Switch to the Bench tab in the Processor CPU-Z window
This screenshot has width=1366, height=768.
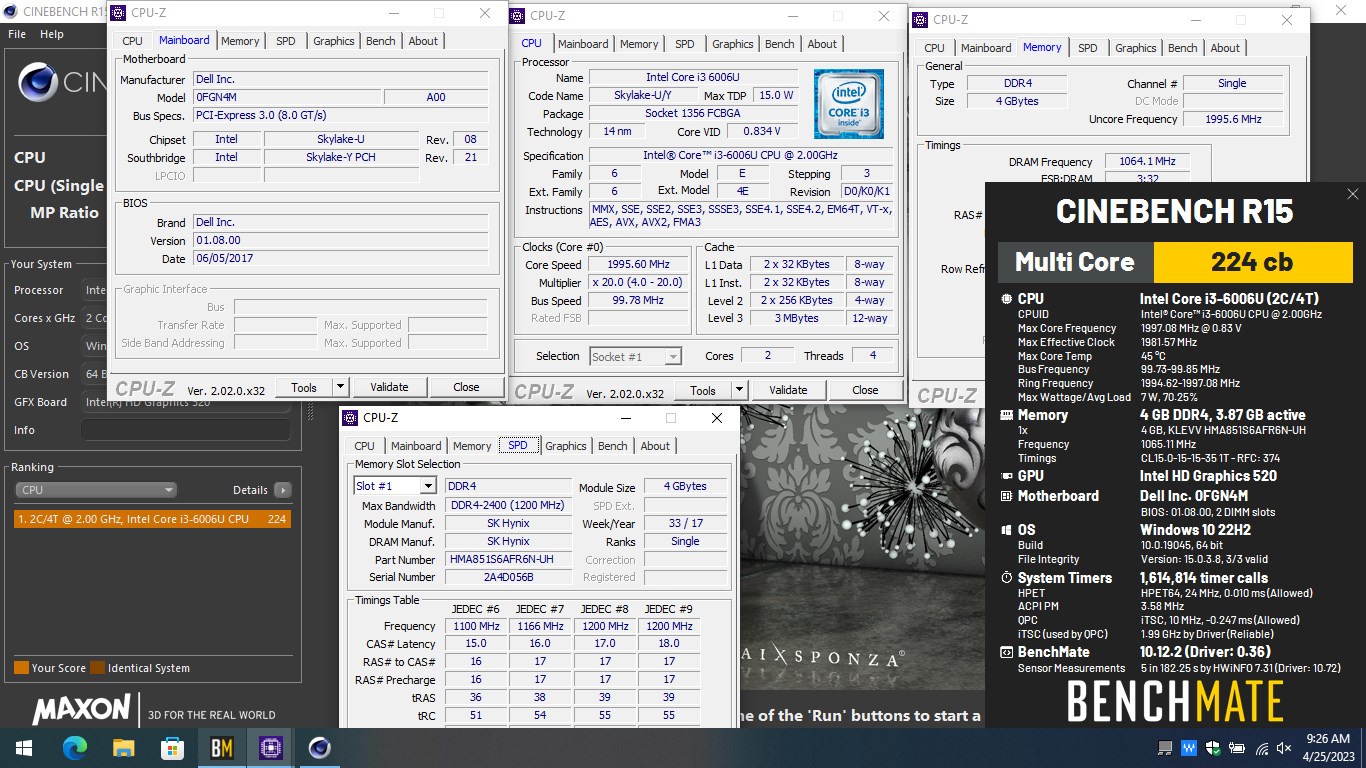[x=780, y=44]
